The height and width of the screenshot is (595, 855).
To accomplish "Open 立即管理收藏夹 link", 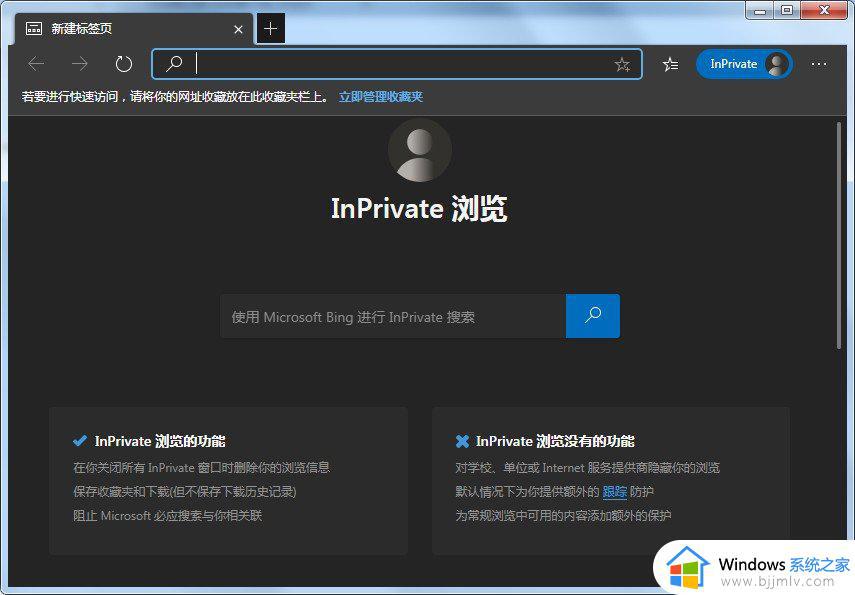I will click(381, 97).
